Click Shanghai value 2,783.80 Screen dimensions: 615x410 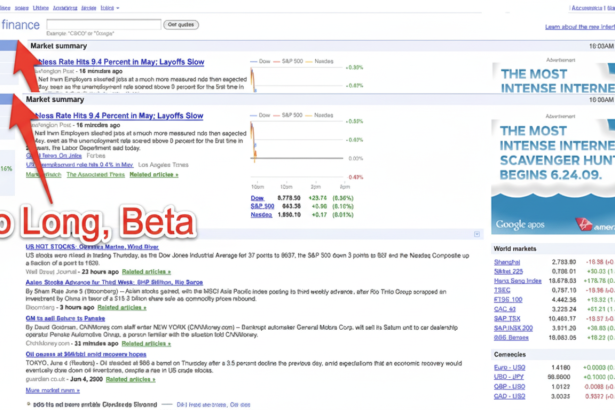[564, 262]
